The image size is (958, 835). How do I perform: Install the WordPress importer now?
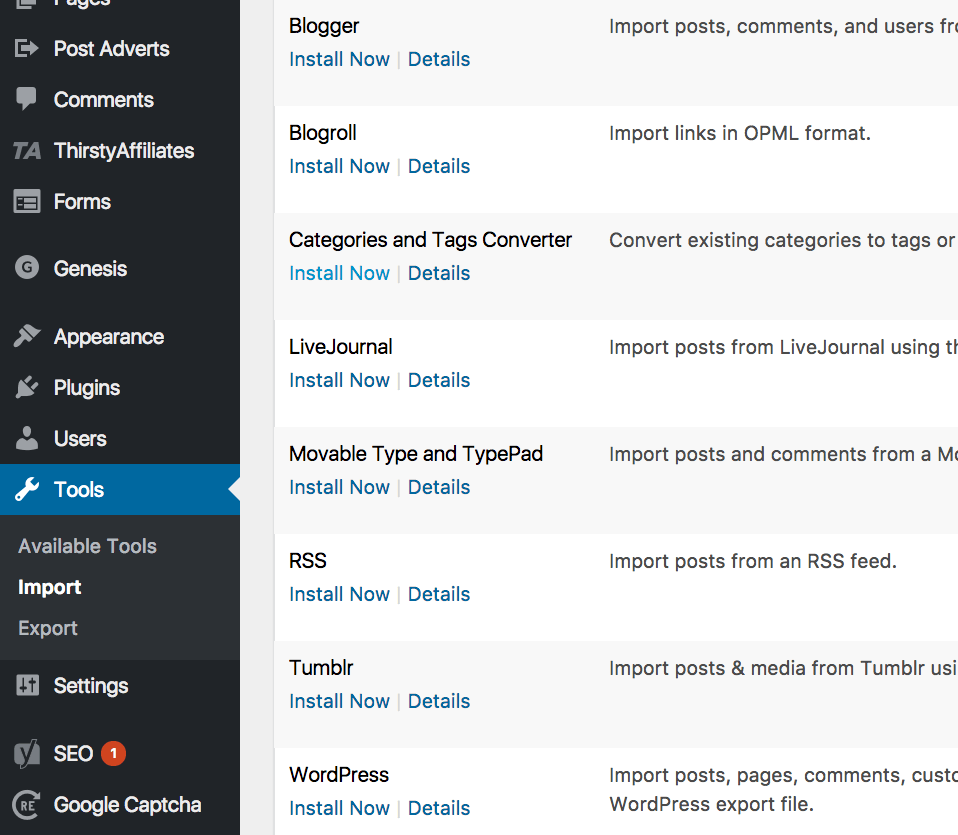(339, 808)
